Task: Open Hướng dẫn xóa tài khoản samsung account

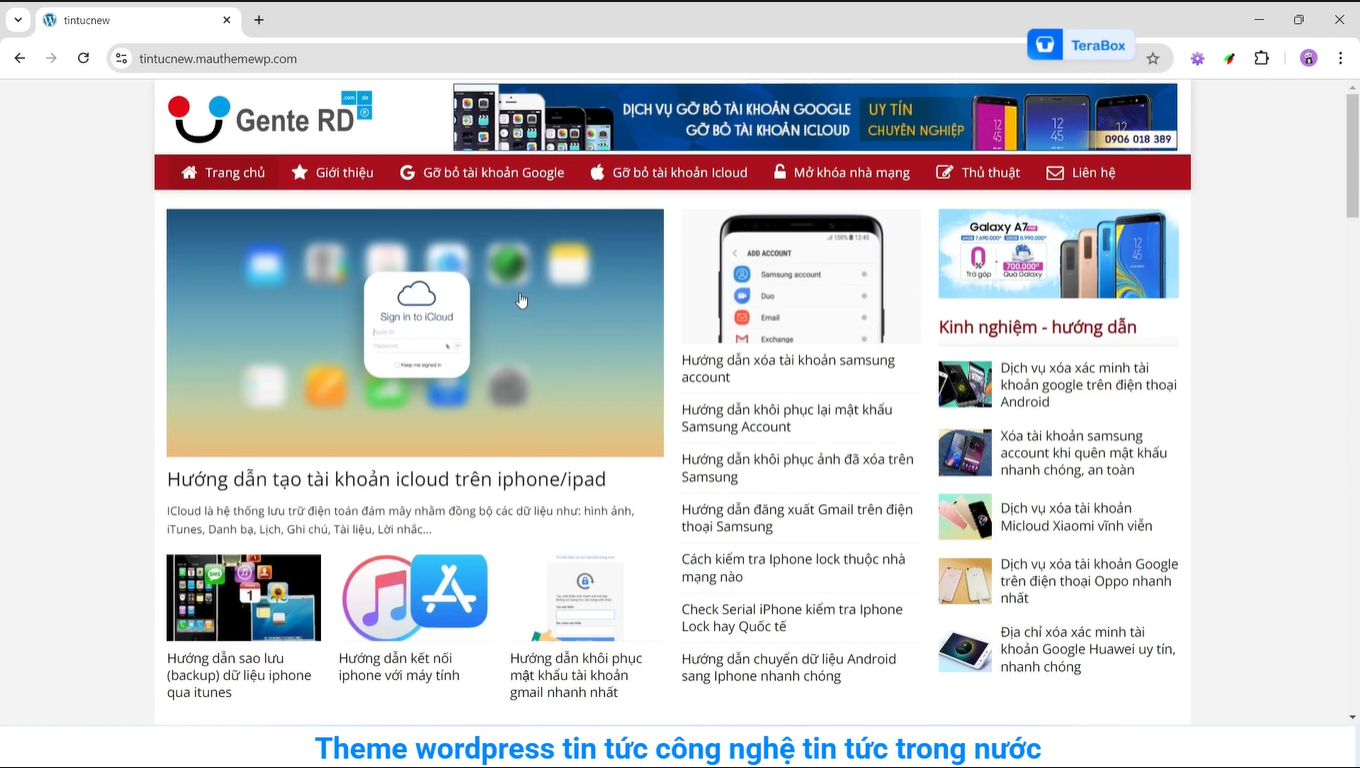Action: 788,368
